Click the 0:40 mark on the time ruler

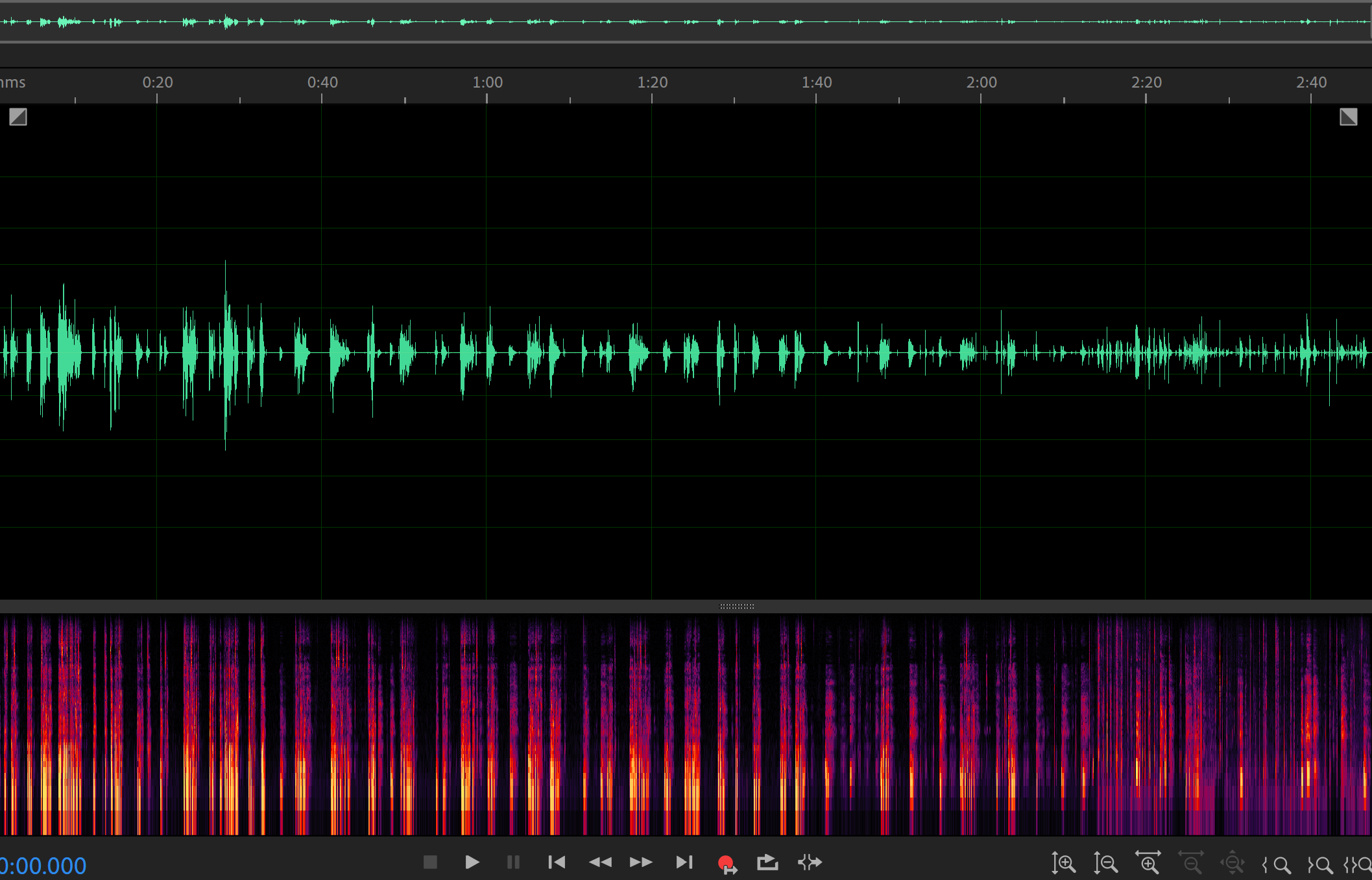(322, 82)
